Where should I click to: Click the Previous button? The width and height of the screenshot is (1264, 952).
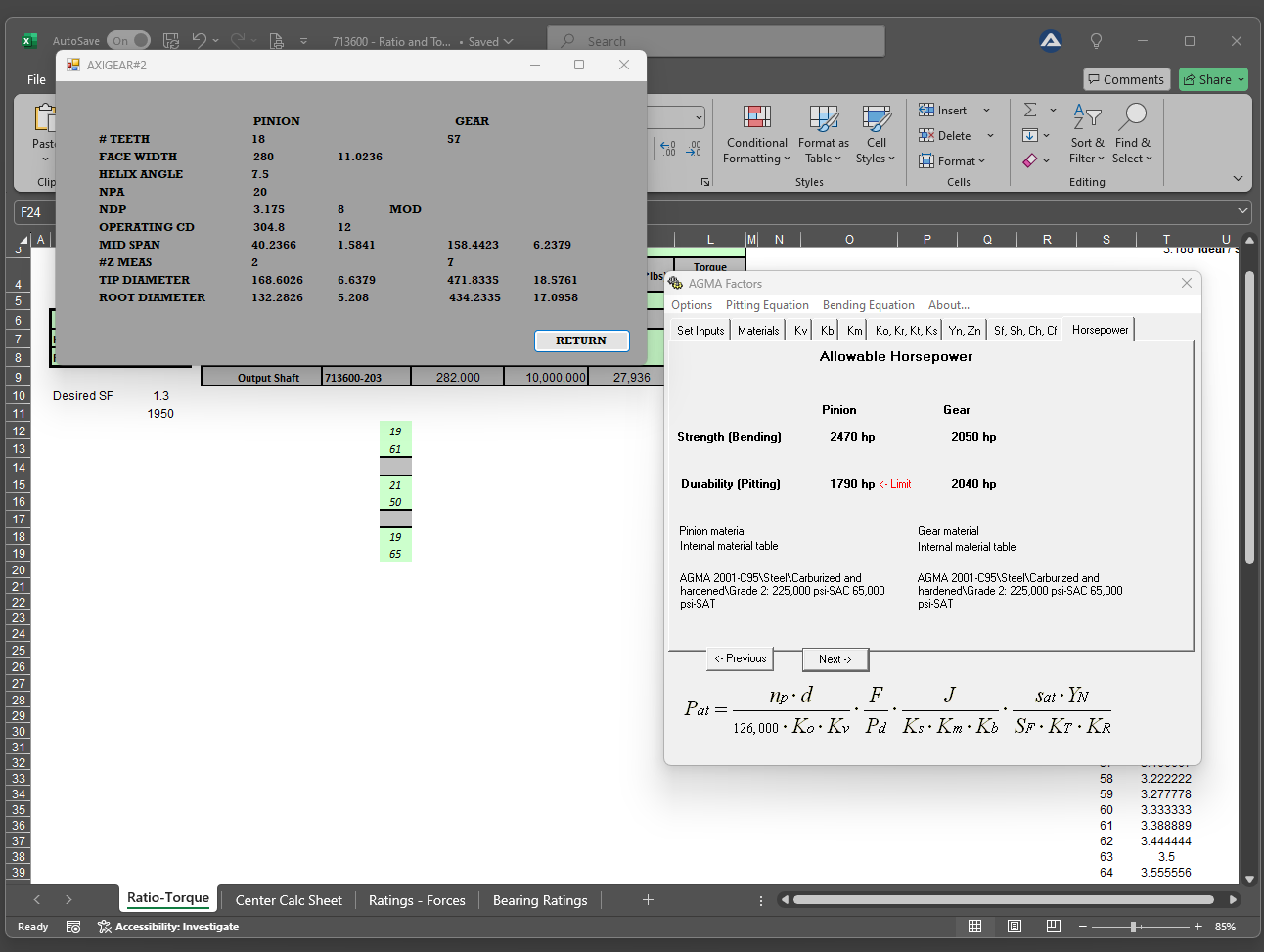point(740,659)
